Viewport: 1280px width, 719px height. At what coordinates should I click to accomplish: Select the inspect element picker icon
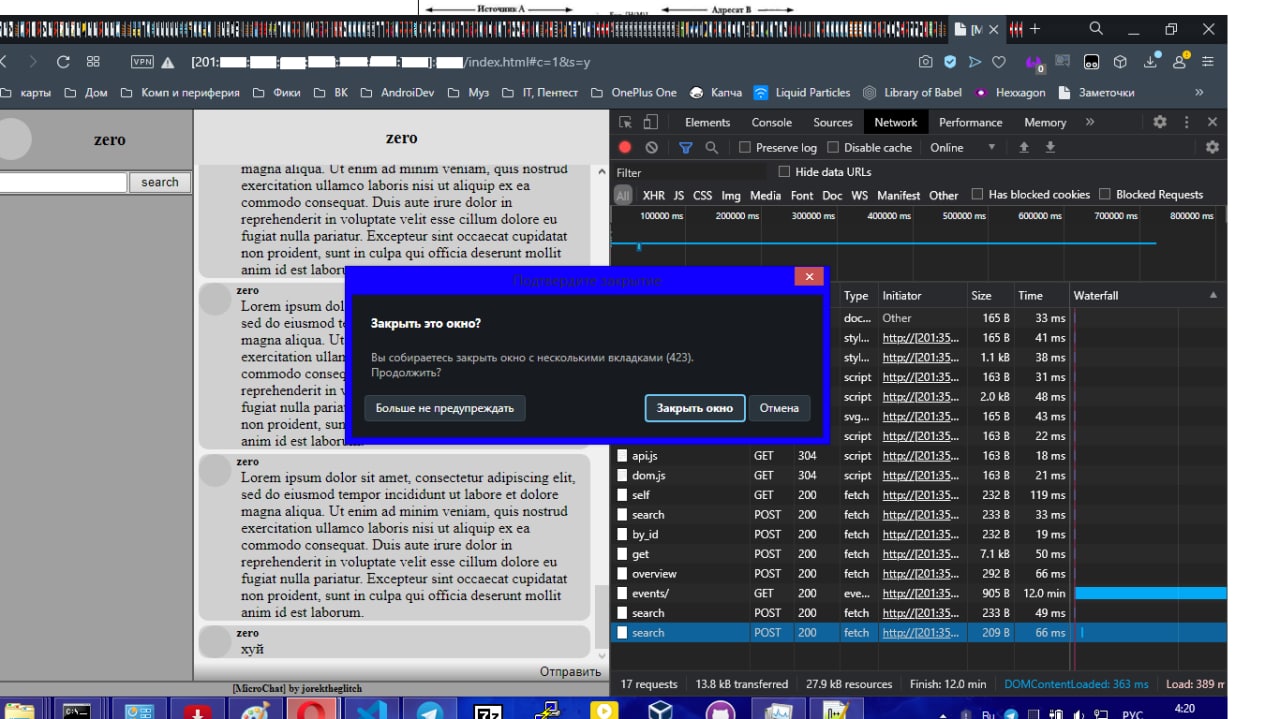point(625,122)
